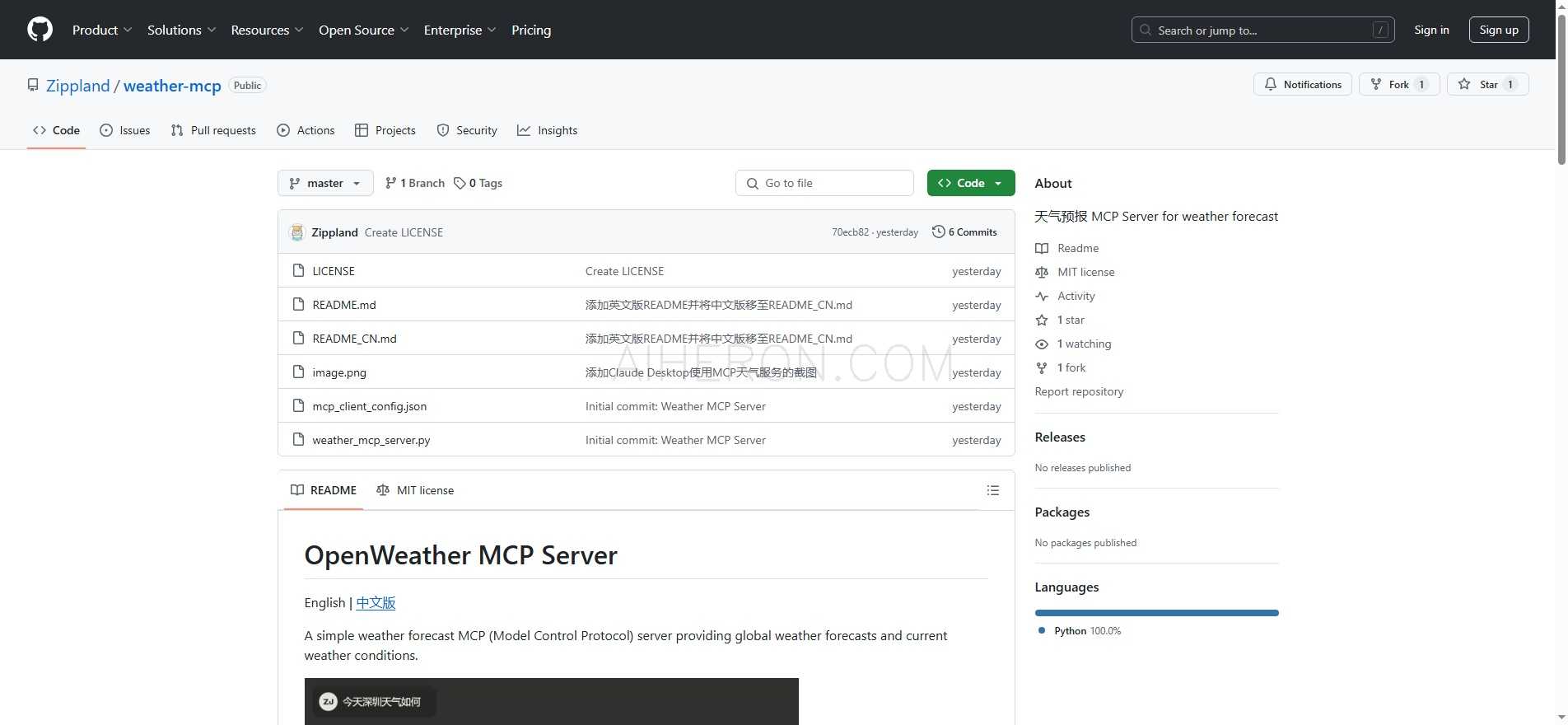Open the green Code dropdown button
Screen dimensions: 1568x725
point(971,183)
